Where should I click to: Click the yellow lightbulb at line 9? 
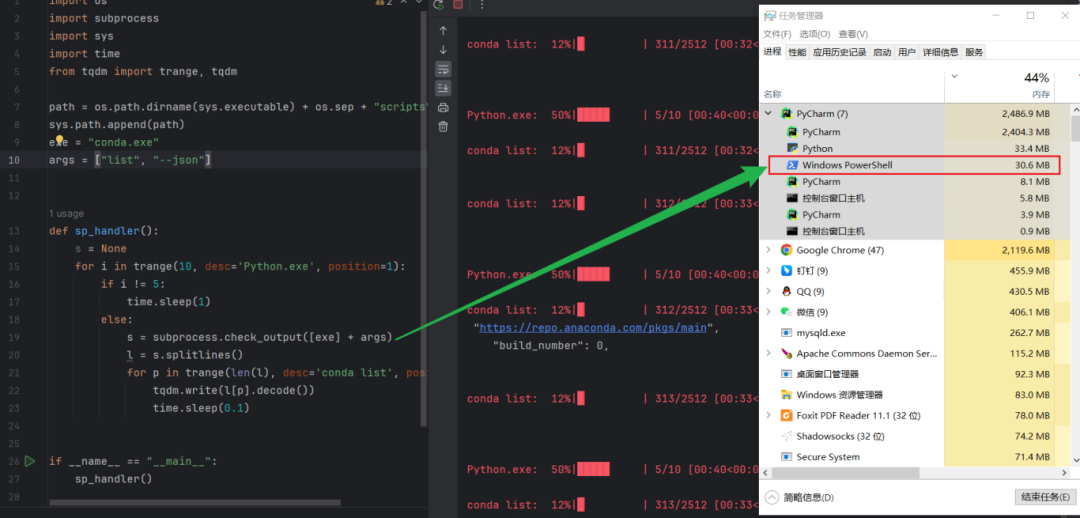60,141
